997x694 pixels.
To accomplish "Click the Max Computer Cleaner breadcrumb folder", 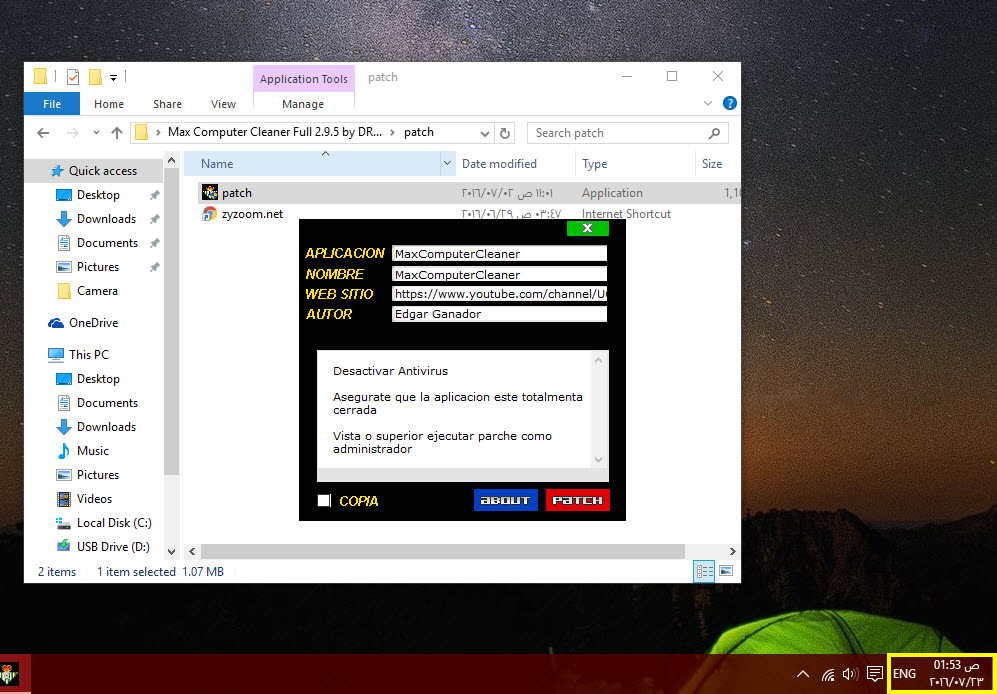I will point(275,132).
